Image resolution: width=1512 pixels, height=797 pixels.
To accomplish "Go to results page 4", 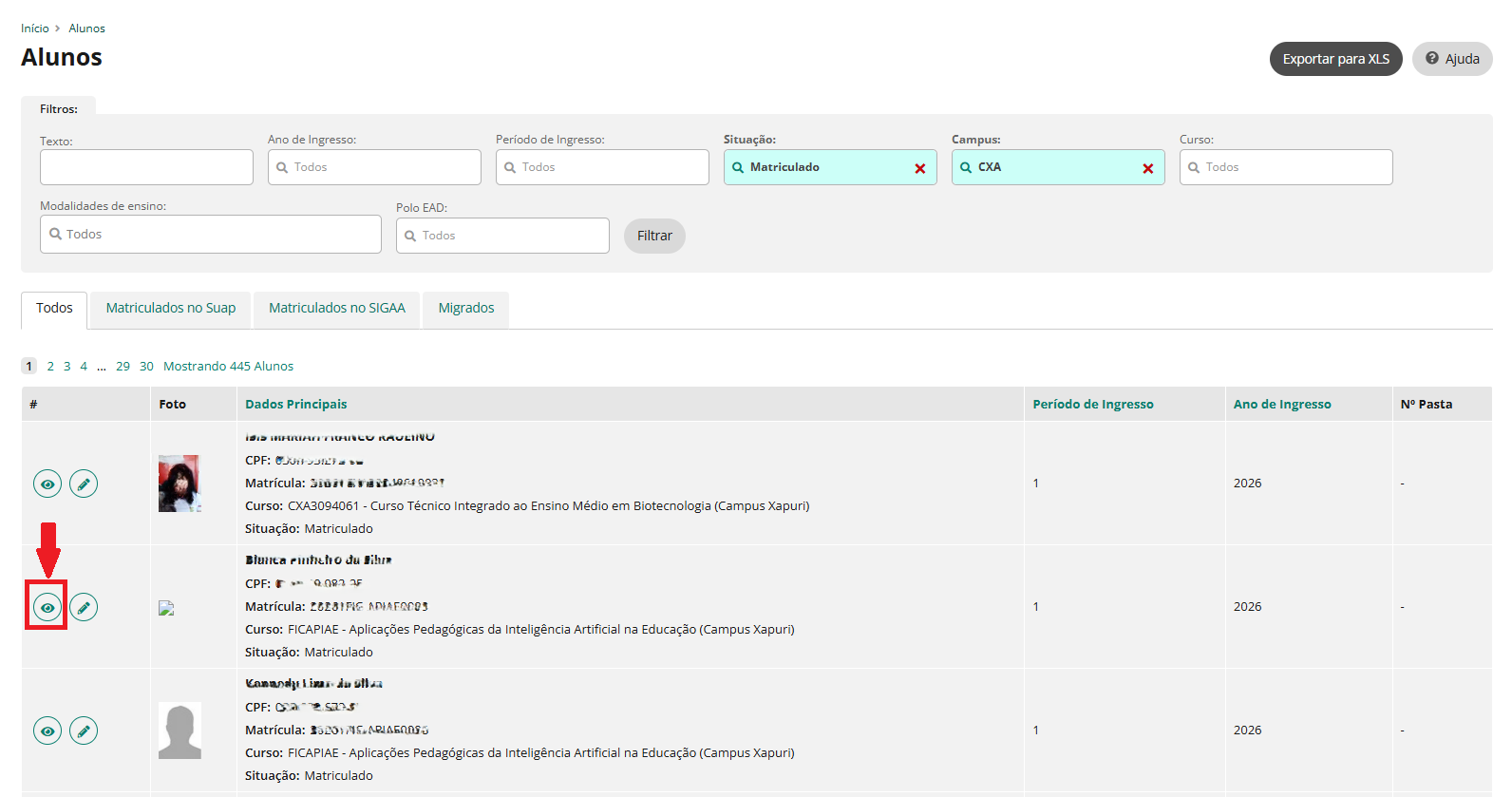I will (84, 366).
